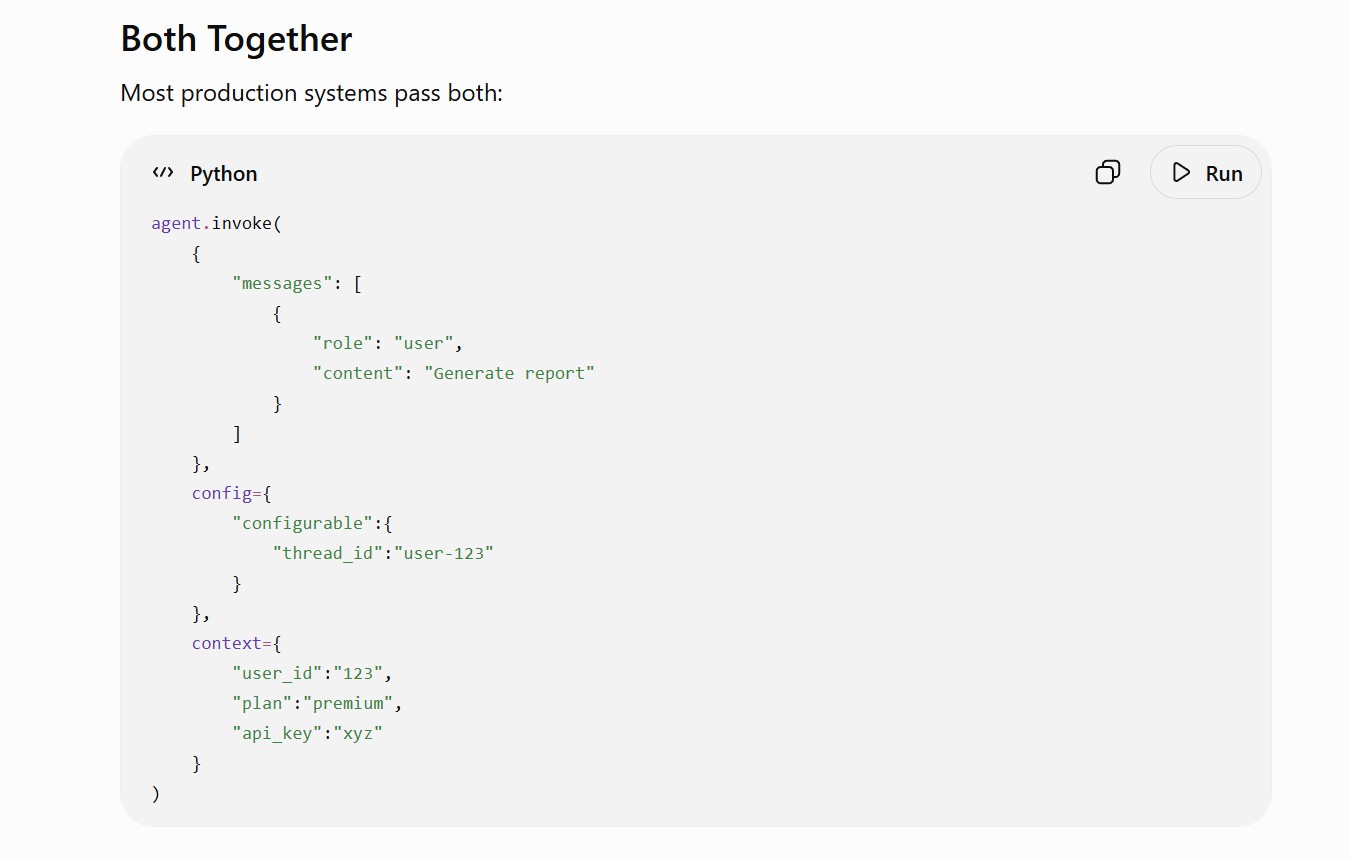The image size is (1350, 860).
Task: Click the play triangle icon inside Run
Action: coord(1181,173)
